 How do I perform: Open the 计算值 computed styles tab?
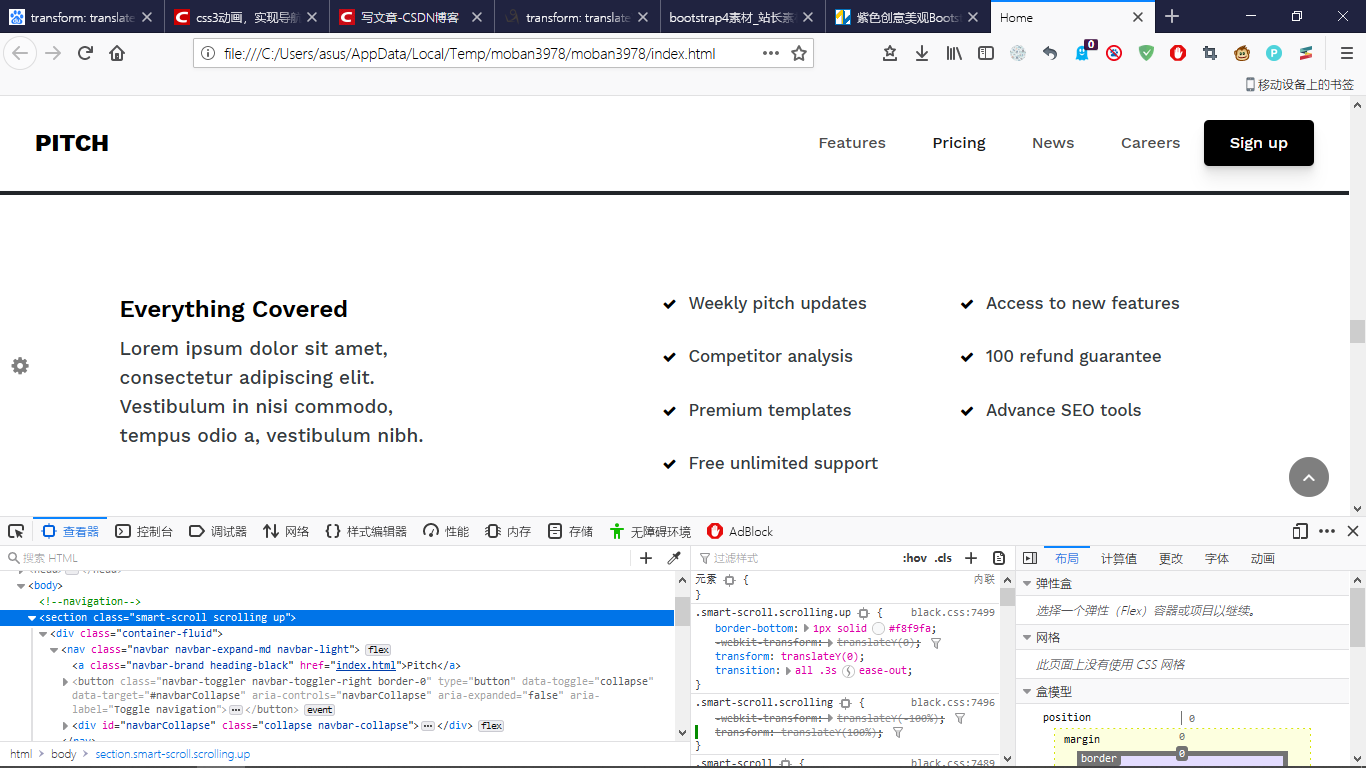[1119, 558]
